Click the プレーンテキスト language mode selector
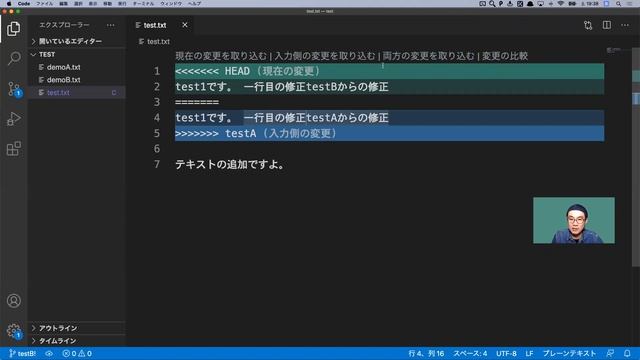640x360 pixels. 569,353
